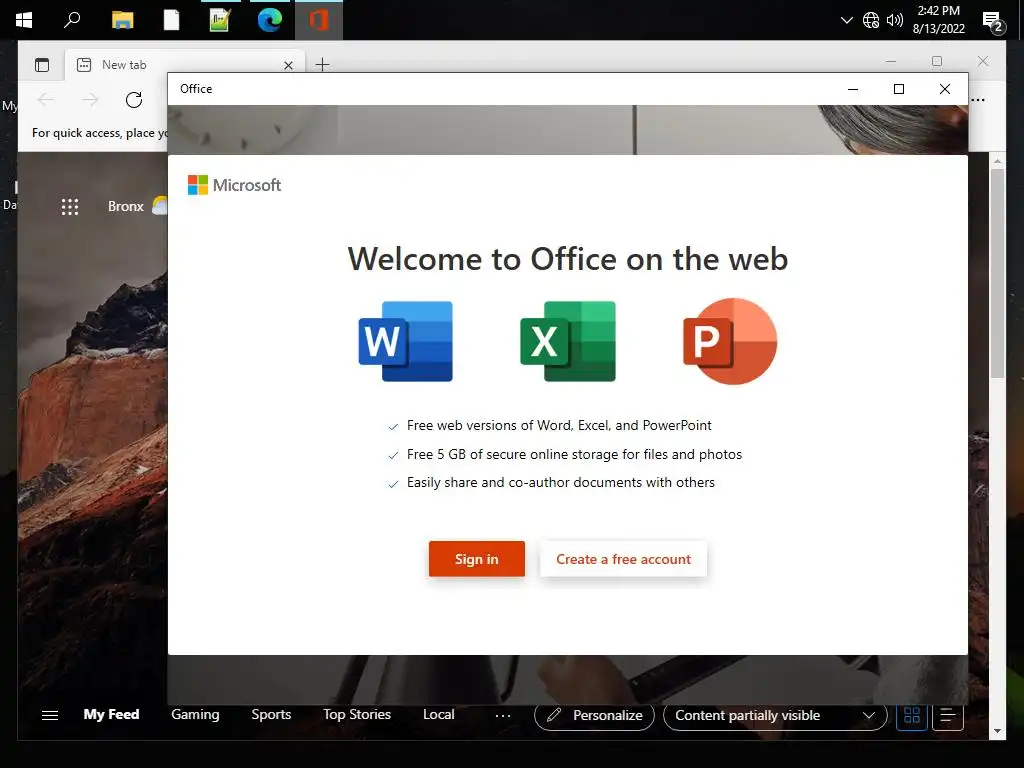Open Edge settings and more menu
The image size is (1024, 768).
[x=978, y=100]
